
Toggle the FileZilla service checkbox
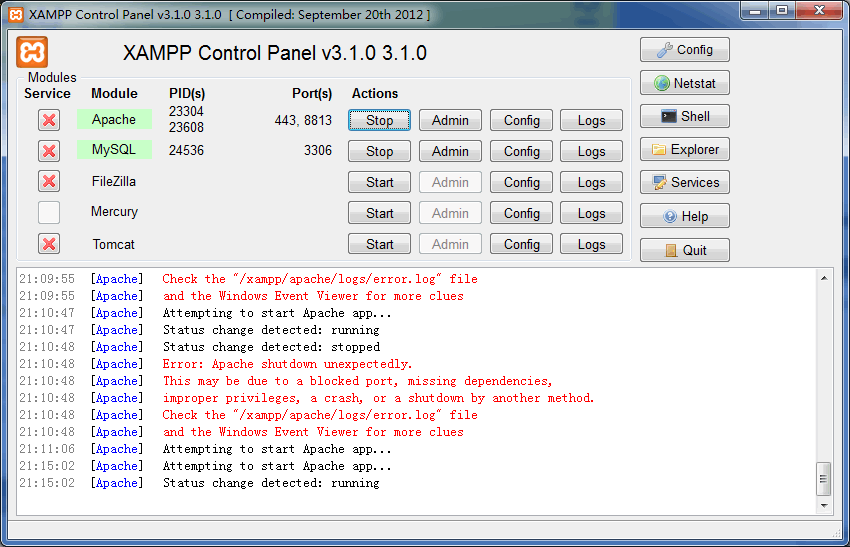[x=49, y=181]
